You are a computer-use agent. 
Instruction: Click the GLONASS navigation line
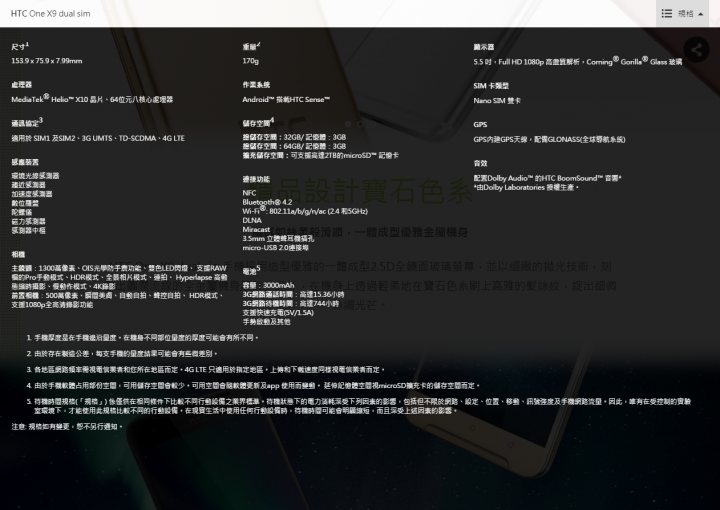click(549, 140)
